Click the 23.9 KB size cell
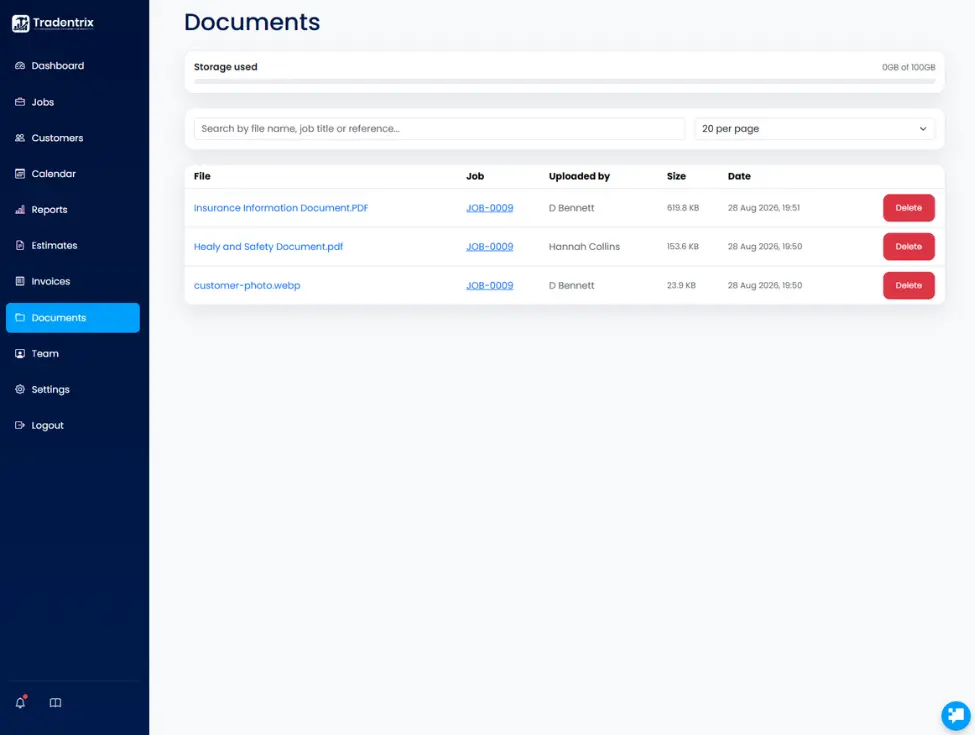The width and height of the screenshot is (975, 735). (681, 285)
